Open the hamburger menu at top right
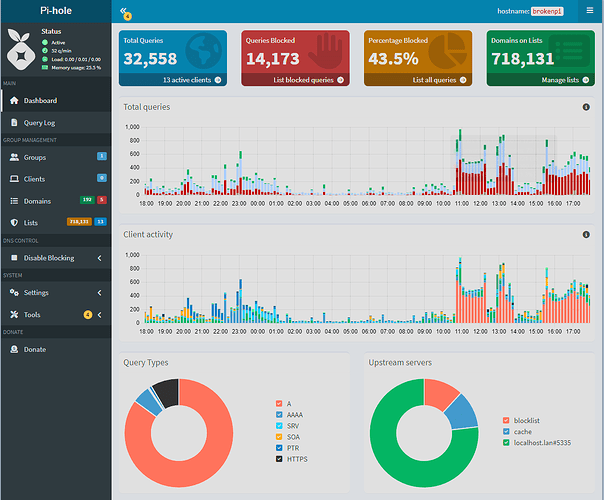604x500 pixels. tap(589, 11)
